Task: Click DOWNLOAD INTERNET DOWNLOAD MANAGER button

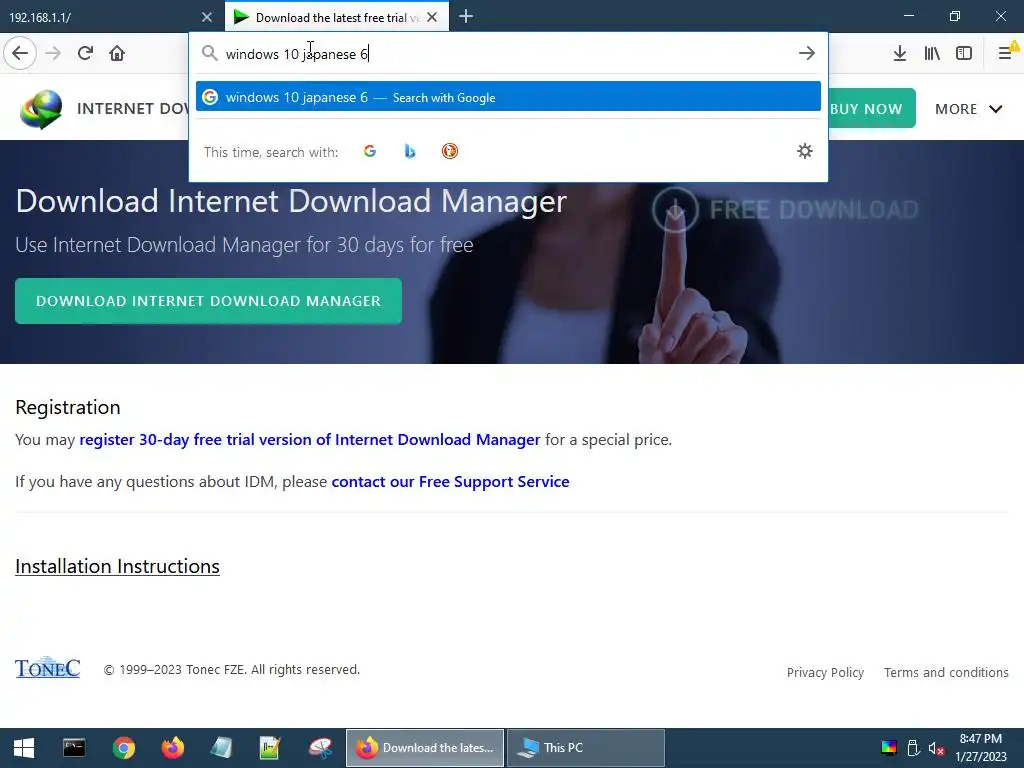Action: pos(208,301)
